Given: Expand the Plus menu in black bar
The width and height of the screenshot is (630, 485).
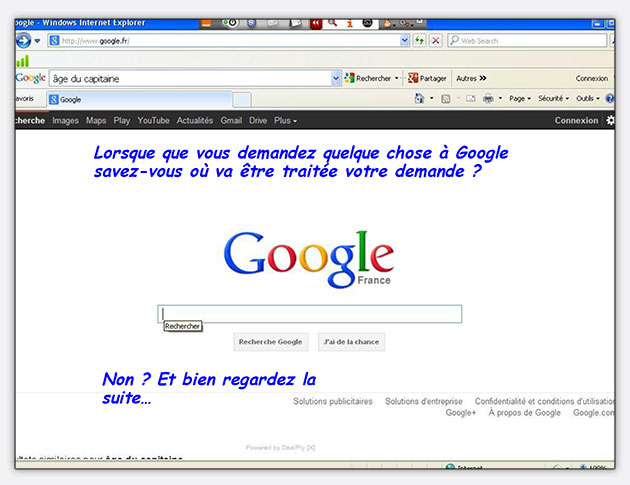Looking at the screenshot, I should (x=285, y=121).
